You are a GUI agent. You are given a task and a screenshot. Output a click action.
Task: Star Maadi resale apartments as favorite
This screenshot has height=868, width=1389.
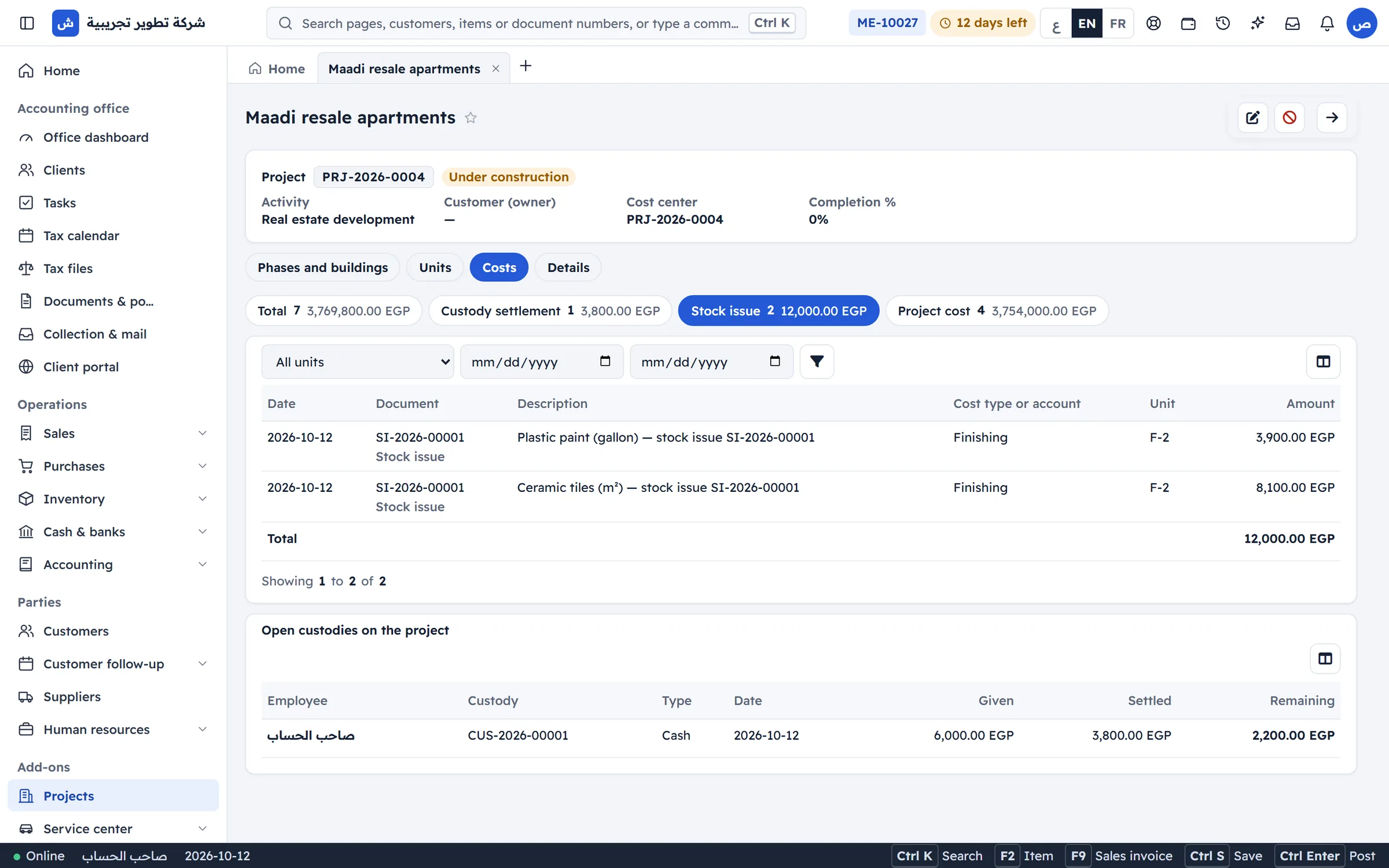point(471,117)
